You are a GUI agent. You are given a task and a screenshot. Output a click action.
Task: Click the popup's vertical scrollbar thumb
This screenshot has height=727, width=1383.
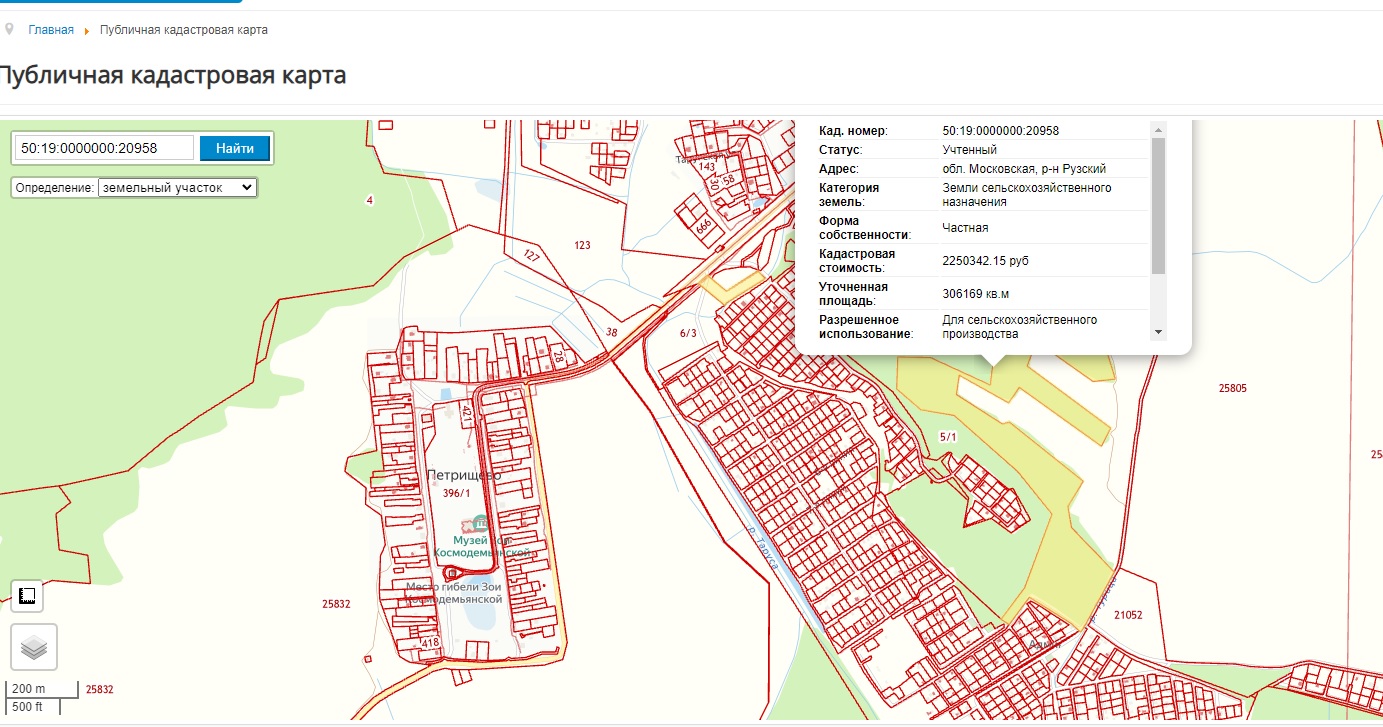[1158, 205]
